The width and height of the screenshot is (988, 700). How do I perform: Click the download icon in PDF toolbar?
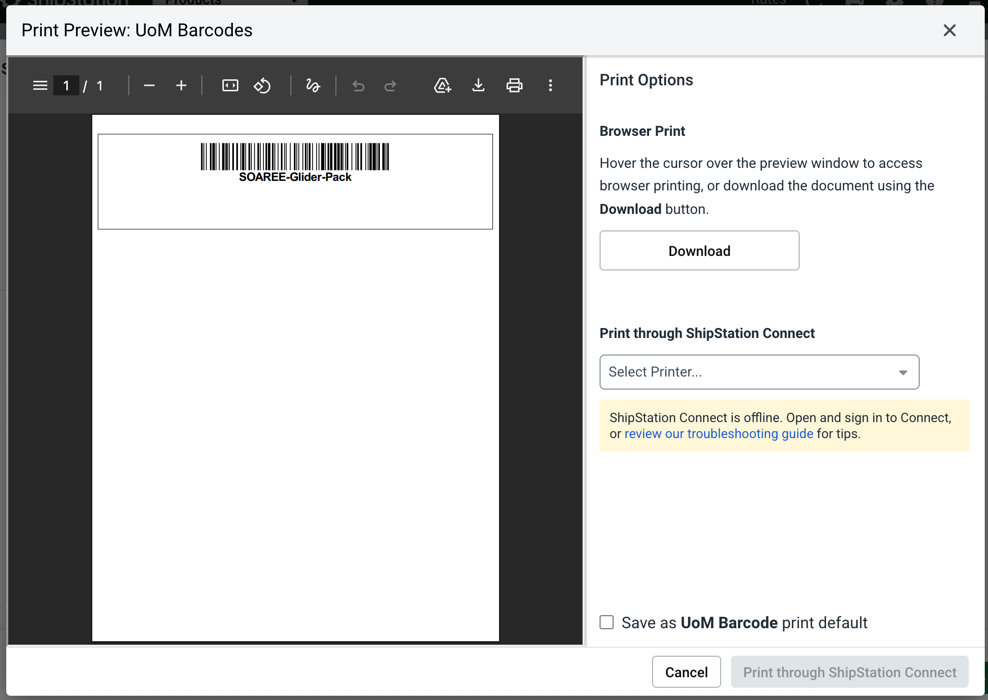tap(478, 86)
